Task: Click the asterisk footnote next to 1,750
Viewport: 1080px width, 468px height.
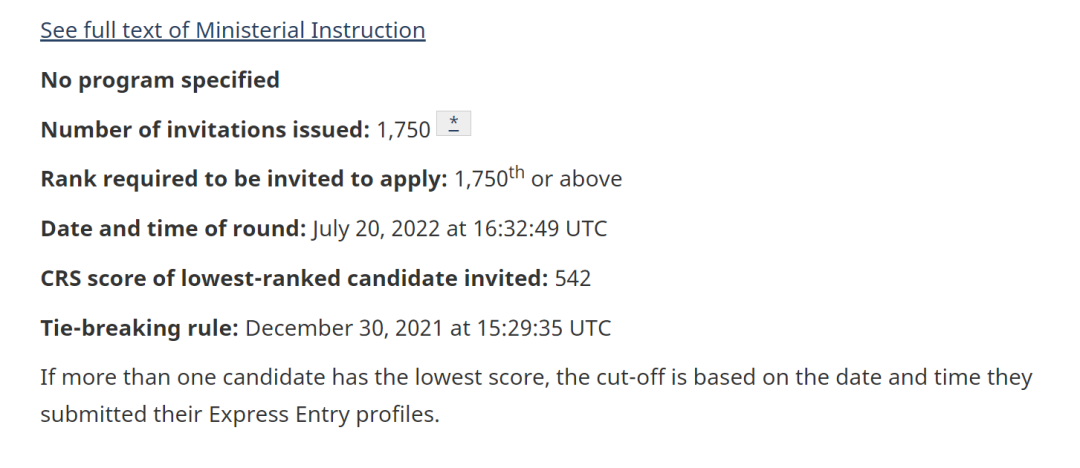Action: (x=454, y=124)
